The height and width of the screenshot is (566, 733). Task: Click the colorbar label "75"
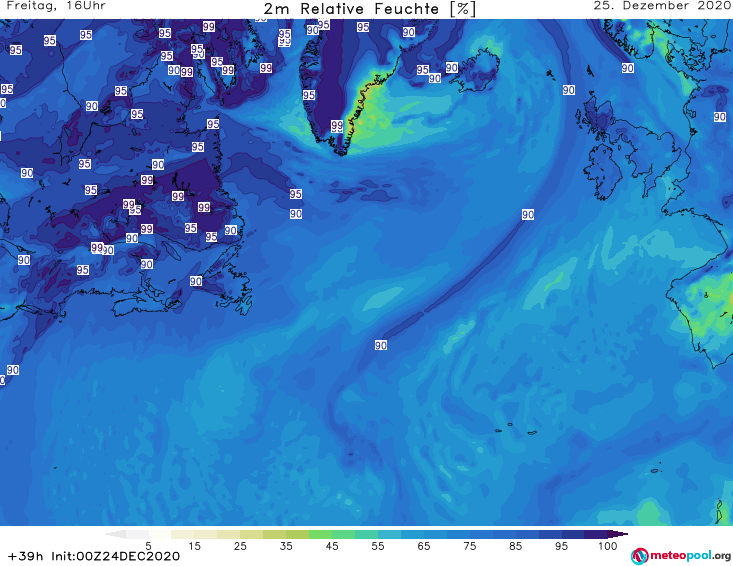point(469,546)
